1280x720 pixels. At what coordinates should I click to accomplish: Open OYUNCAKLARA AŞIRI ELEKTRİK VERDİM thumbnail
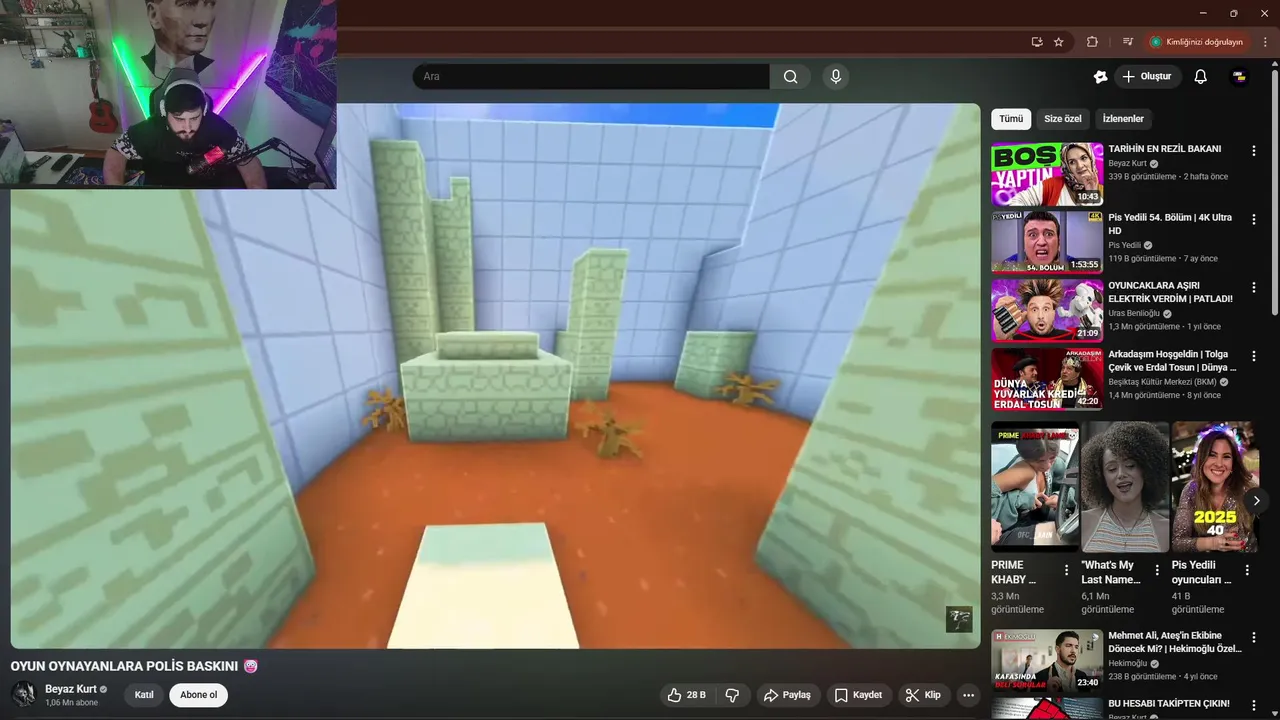(x=1047, y=310)
